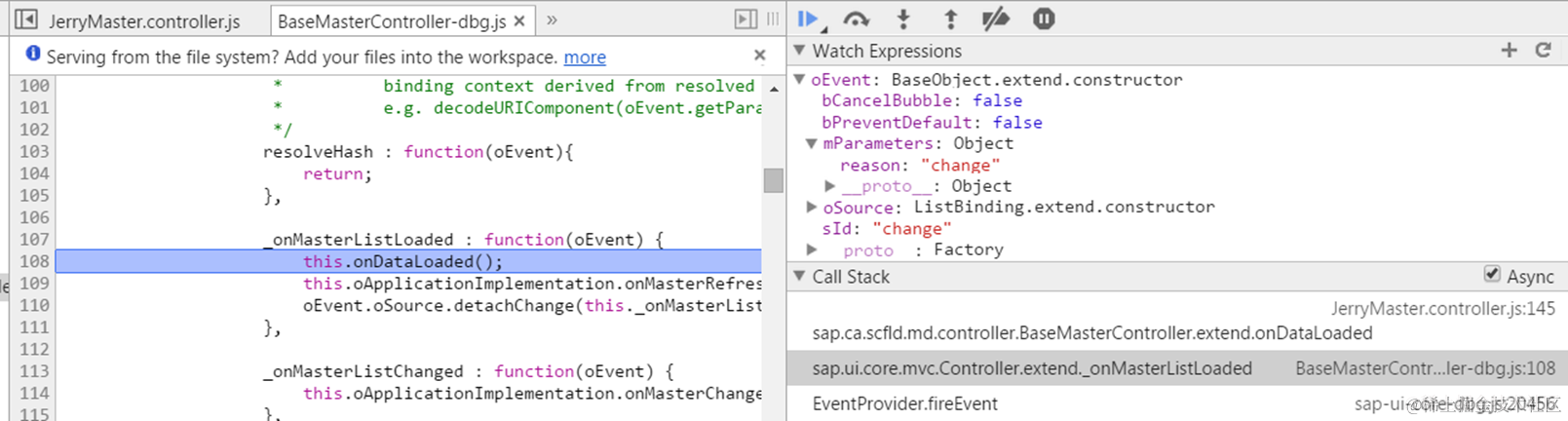Click this.onDataLoaded(); on line 108
The image size is (1568, 421).
point(402,261)
